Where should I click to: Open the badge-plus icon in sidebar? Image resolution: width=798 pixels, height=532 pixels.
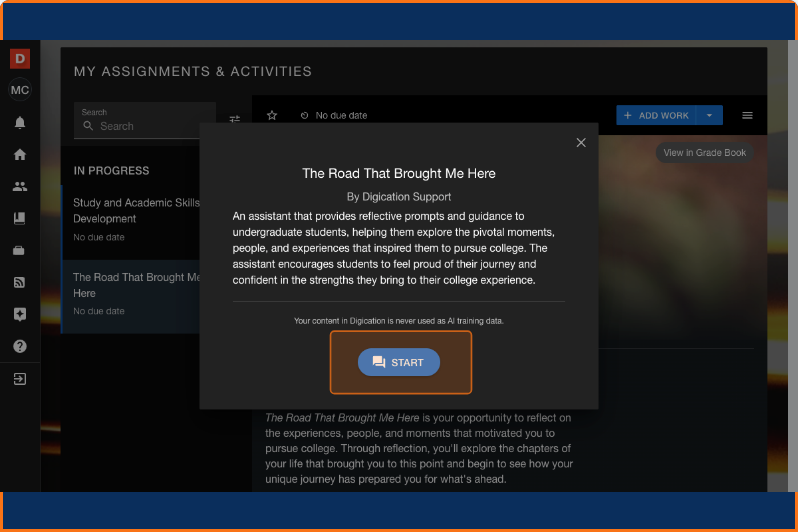coord(20,315)
